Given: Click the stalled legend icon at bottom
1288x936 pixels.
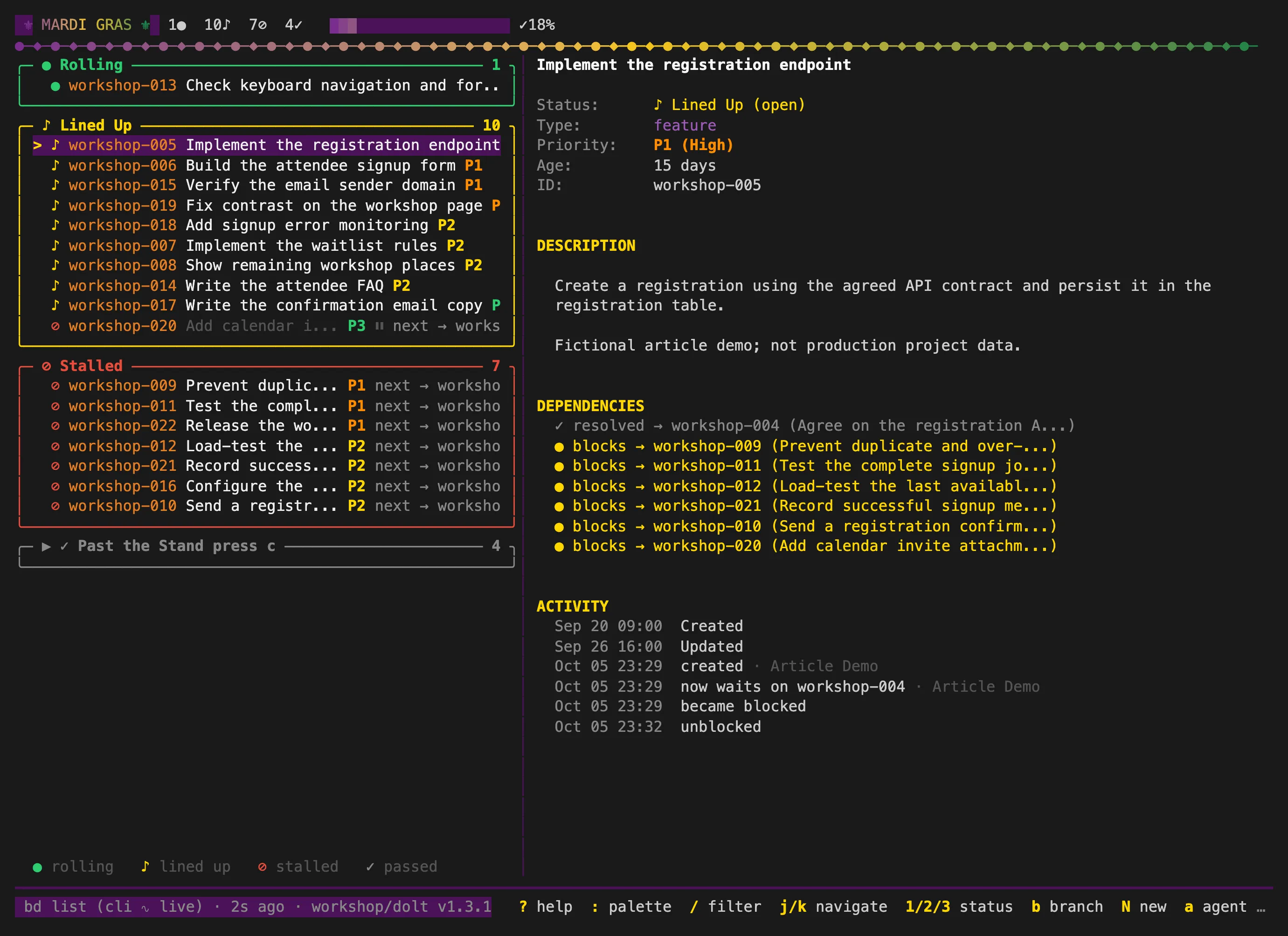Looking at the screenshot, I should 262,867.
